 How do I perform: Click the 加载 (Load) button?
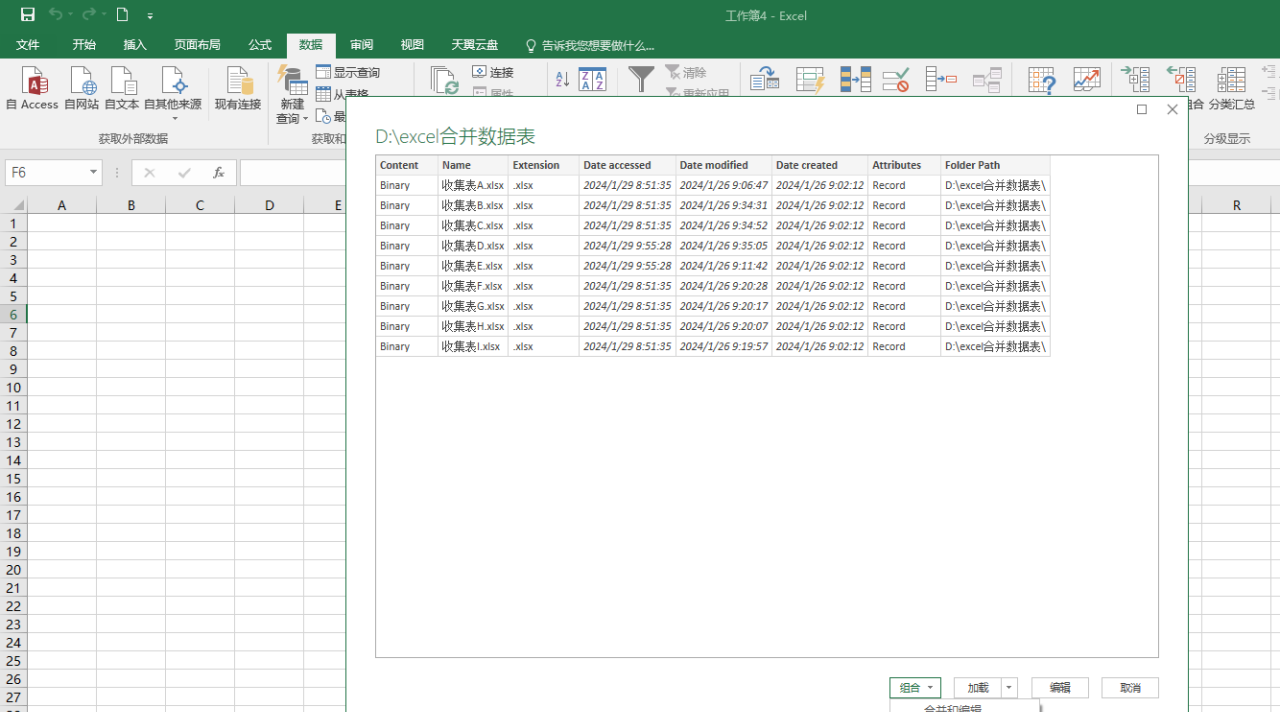(978, 688)
